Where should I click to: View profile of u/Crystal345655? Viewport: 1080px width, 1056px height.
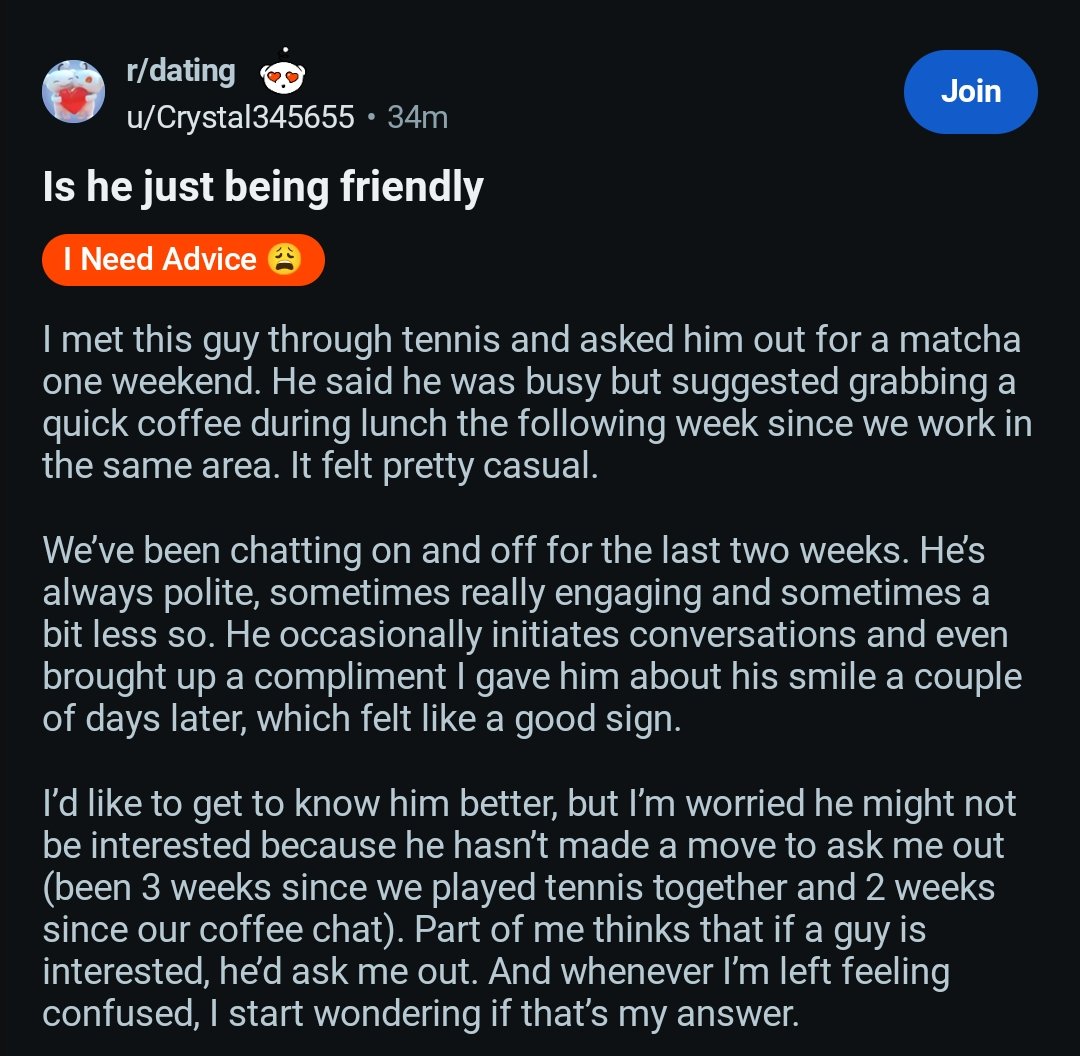240,117
